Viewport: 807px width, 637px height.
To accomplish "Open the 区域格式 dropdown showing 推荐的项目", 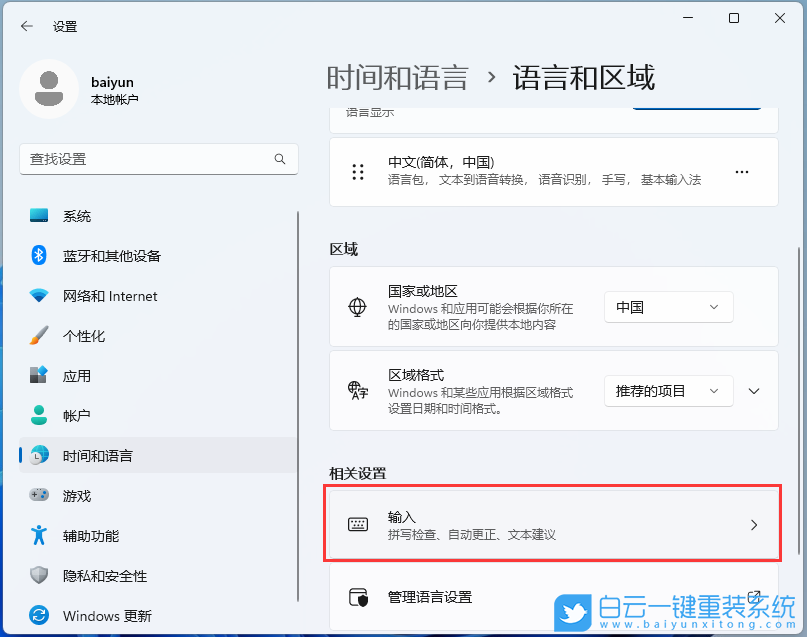I will [x=668, y=391].
